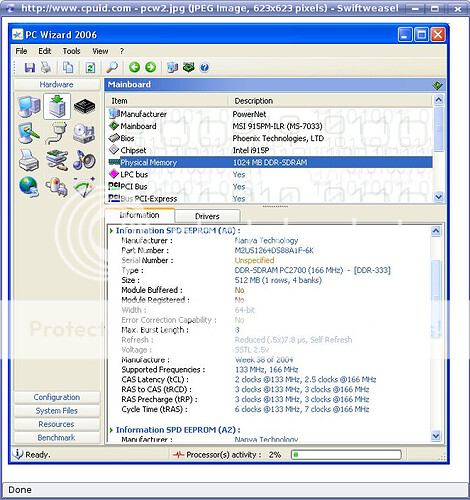Open the View menu

coord(100,51)
